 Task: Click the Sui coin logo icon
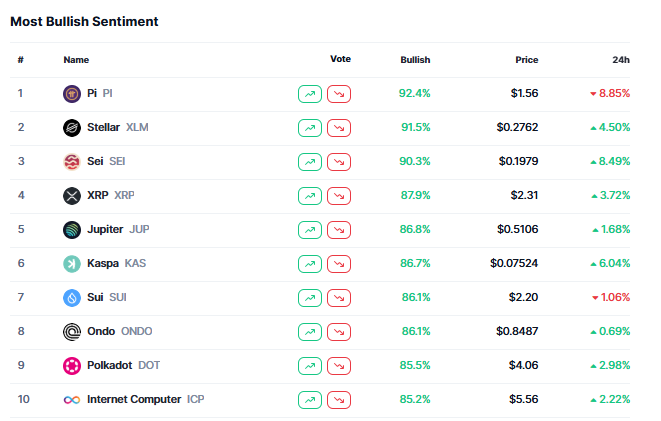tap(72, 297)
